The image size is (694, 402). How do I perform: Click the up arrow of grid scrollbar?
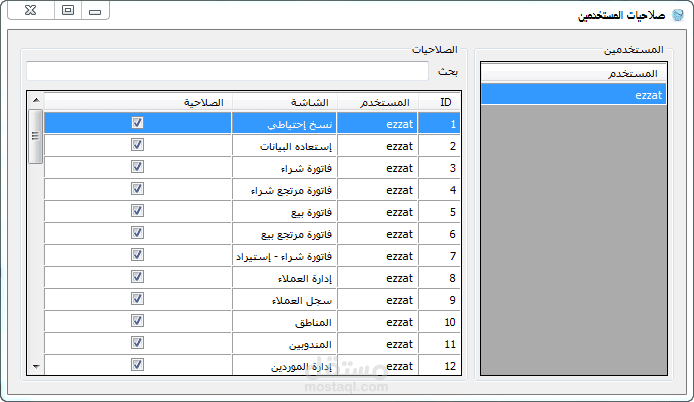click(36, 100)
